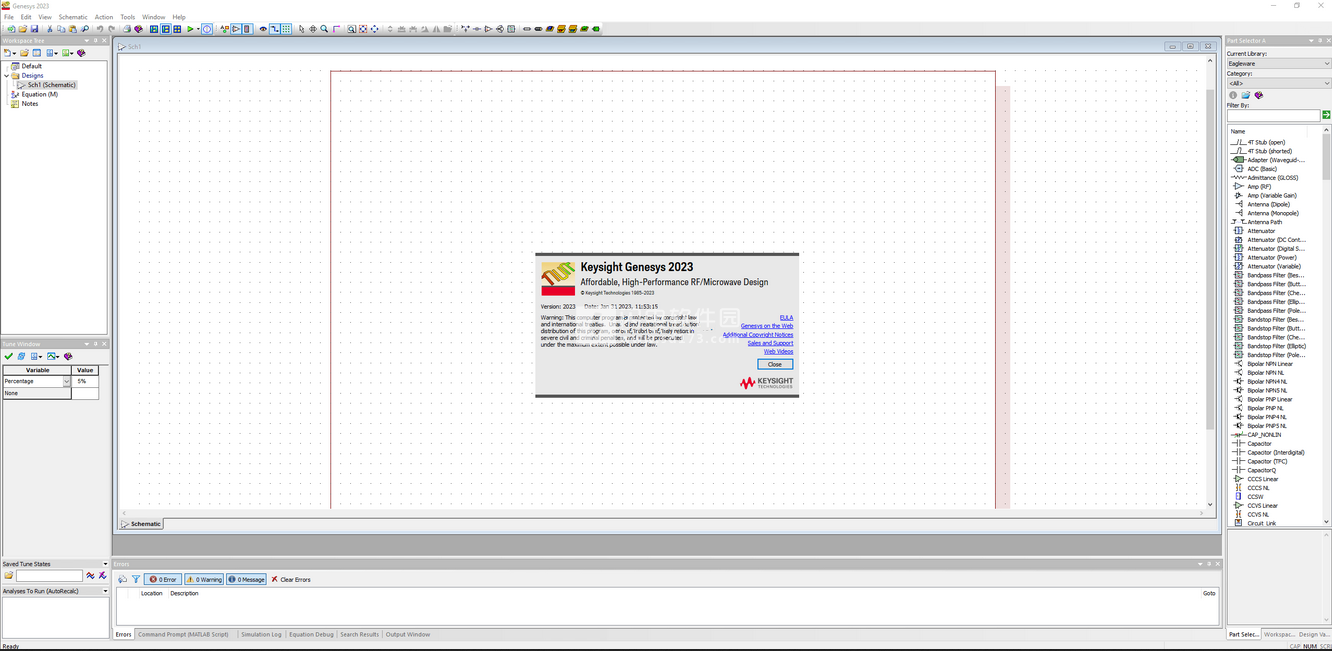The image size is (1332, 651).
Task: Click the pan crosshair tool
Action: (313, 29)
